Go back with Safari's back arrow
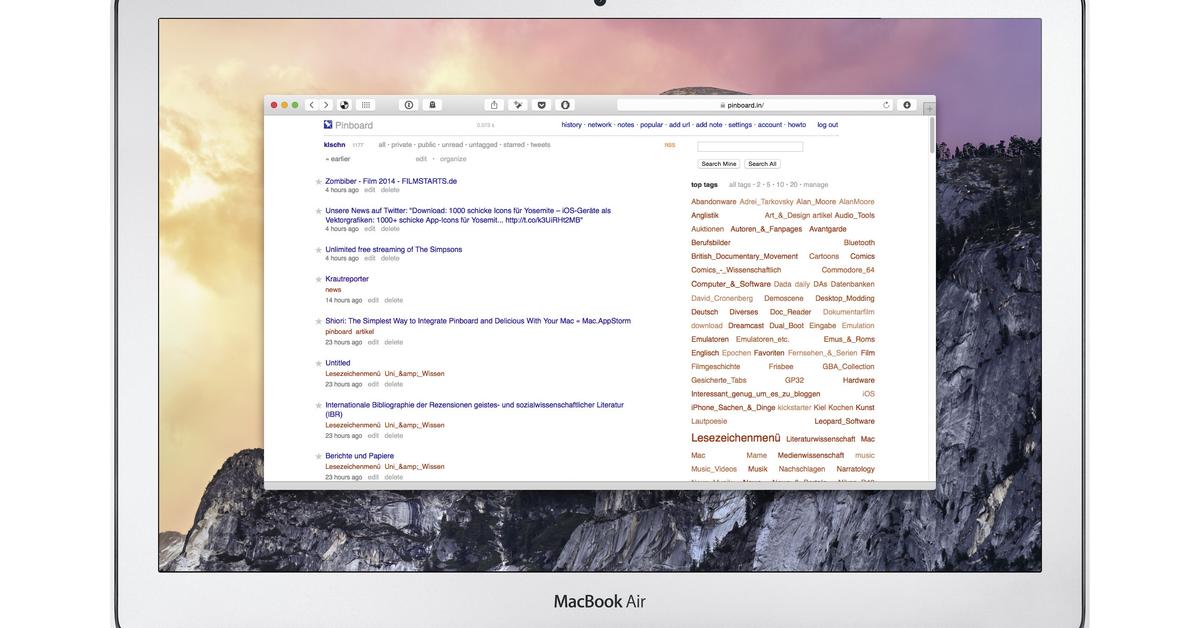Screen dimensions: 1200x628 click(312, 105)
